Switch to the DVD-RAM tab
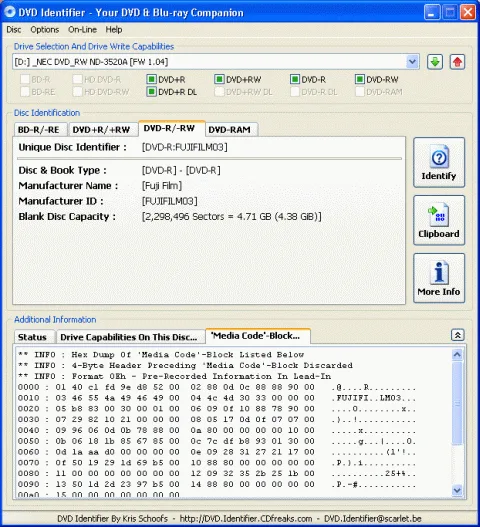 [231, 130]
